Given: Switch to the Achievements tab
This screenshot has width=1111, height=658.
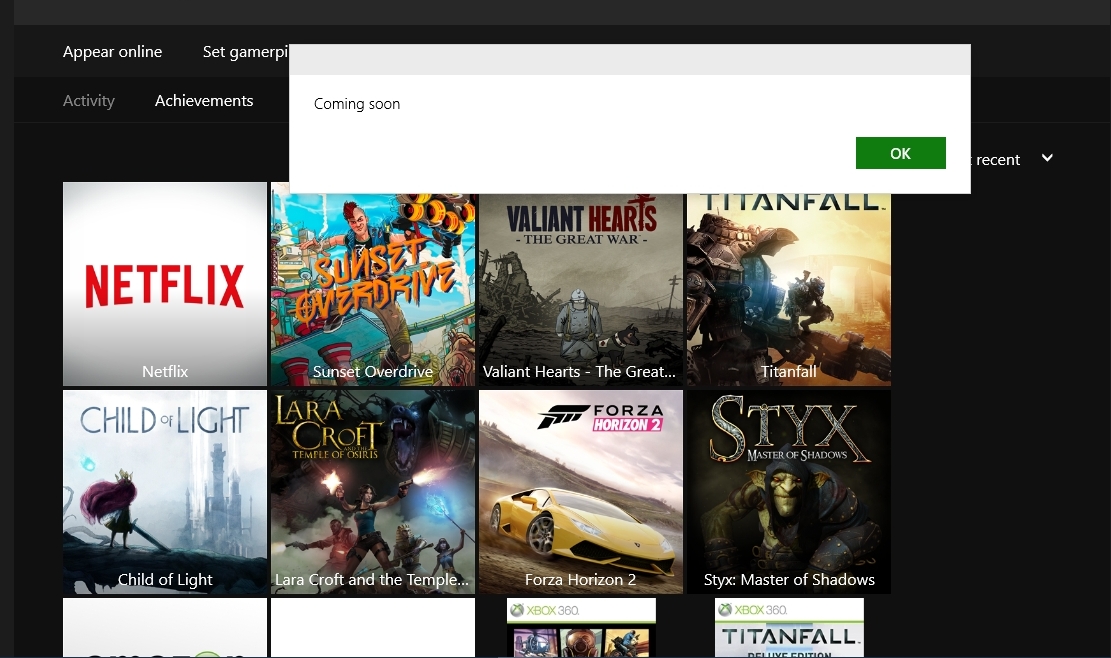Looking at the screenshot, I should click(x=204, y=101).
